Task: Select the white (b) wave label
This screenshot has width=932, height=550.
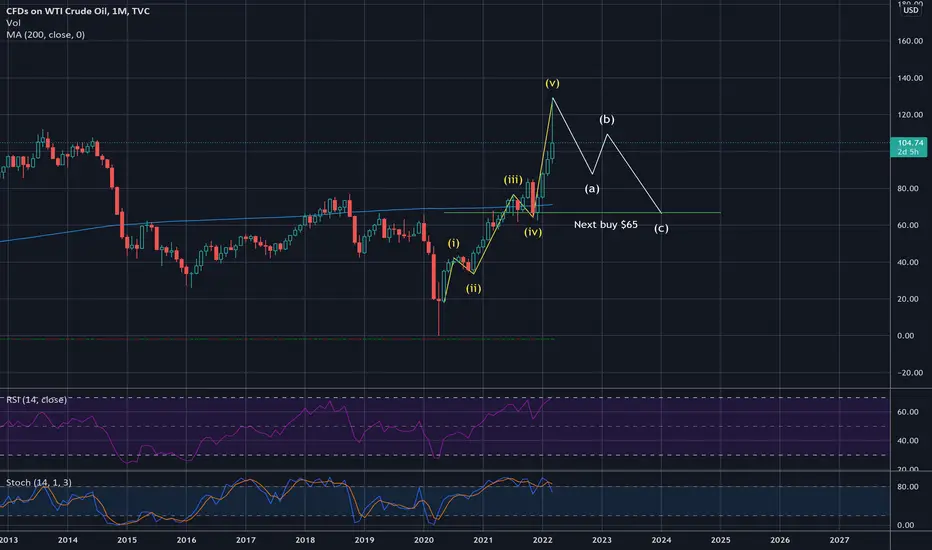Action: tap(606, 120)
